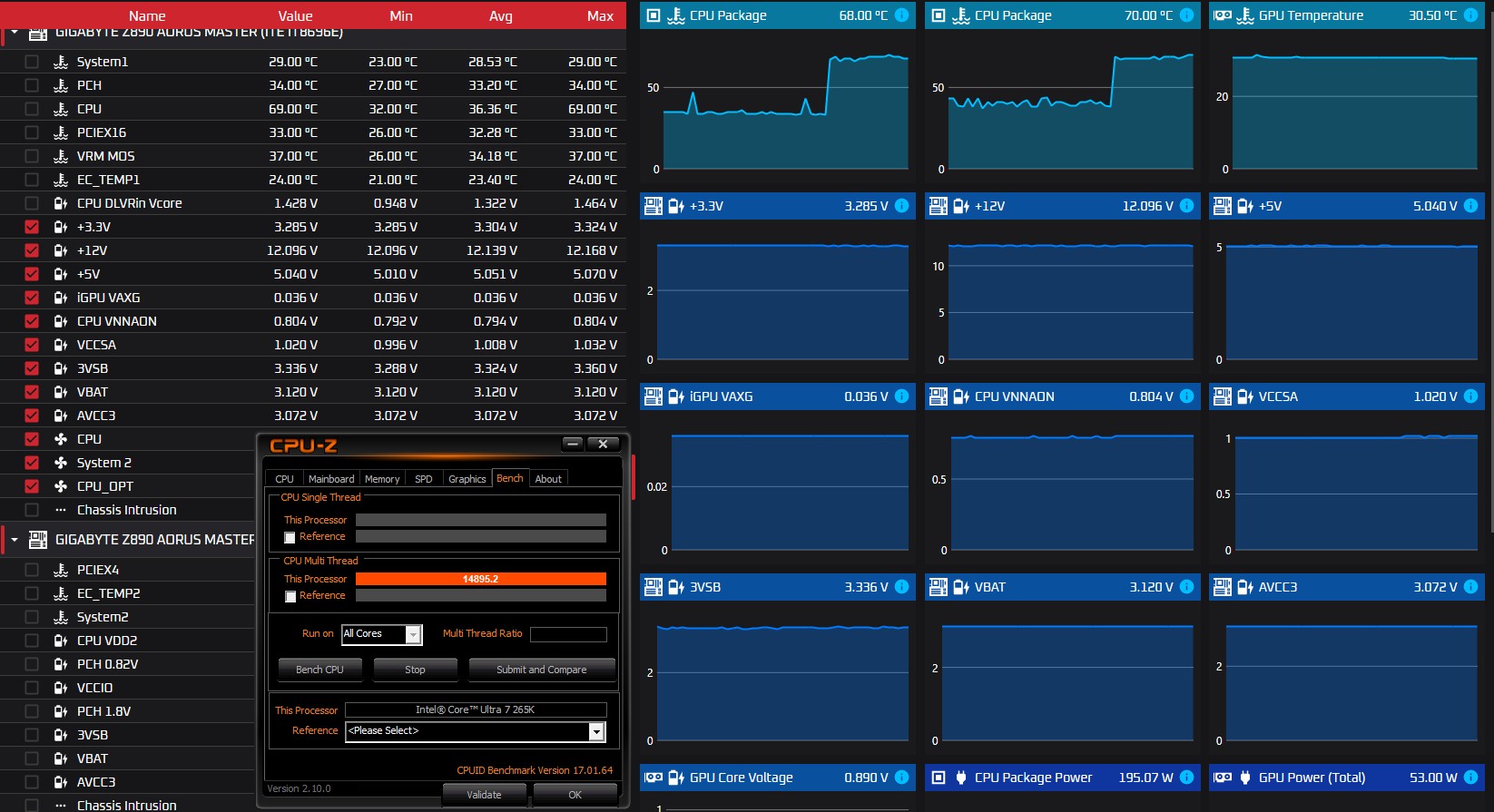Viewport: 1494px width, 812px height.
Task: Uncheck the iGPU VAXG sensor checkbox
Action: click(x=32, y=298)
